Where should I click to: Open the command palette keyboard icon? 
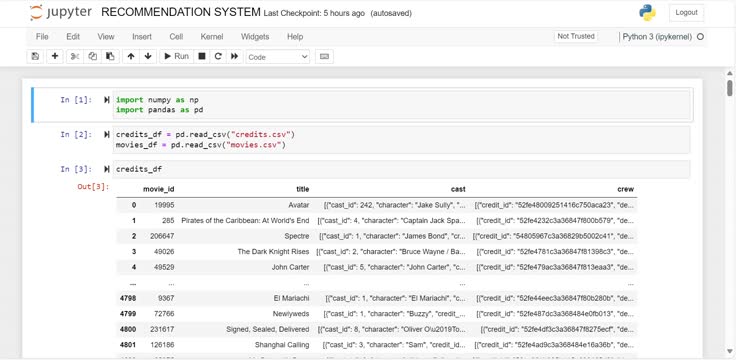[324, 56]
